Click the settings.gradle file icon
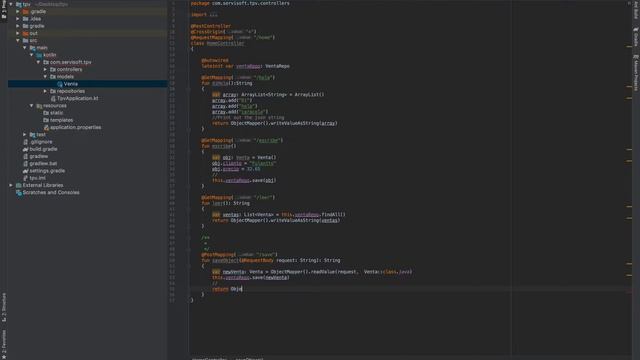The height and width of the screenshot is (360, 640). pyautogui.click(x=26, y=171)
